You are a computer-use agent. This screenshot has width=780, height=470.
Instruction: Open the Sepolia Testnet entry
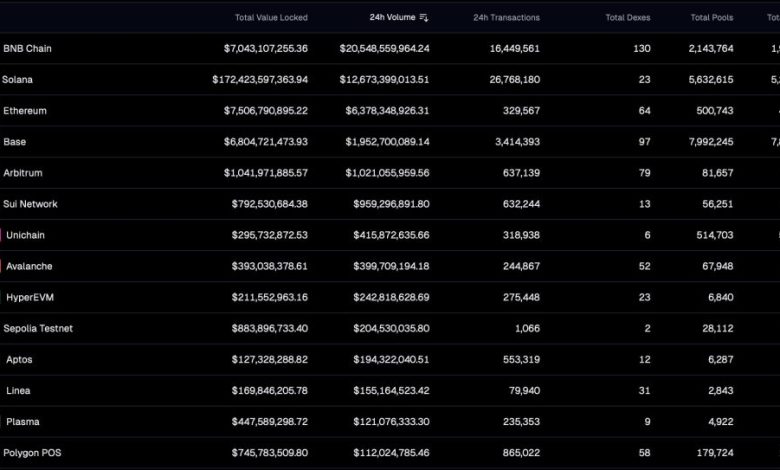[x=38, y=329]
